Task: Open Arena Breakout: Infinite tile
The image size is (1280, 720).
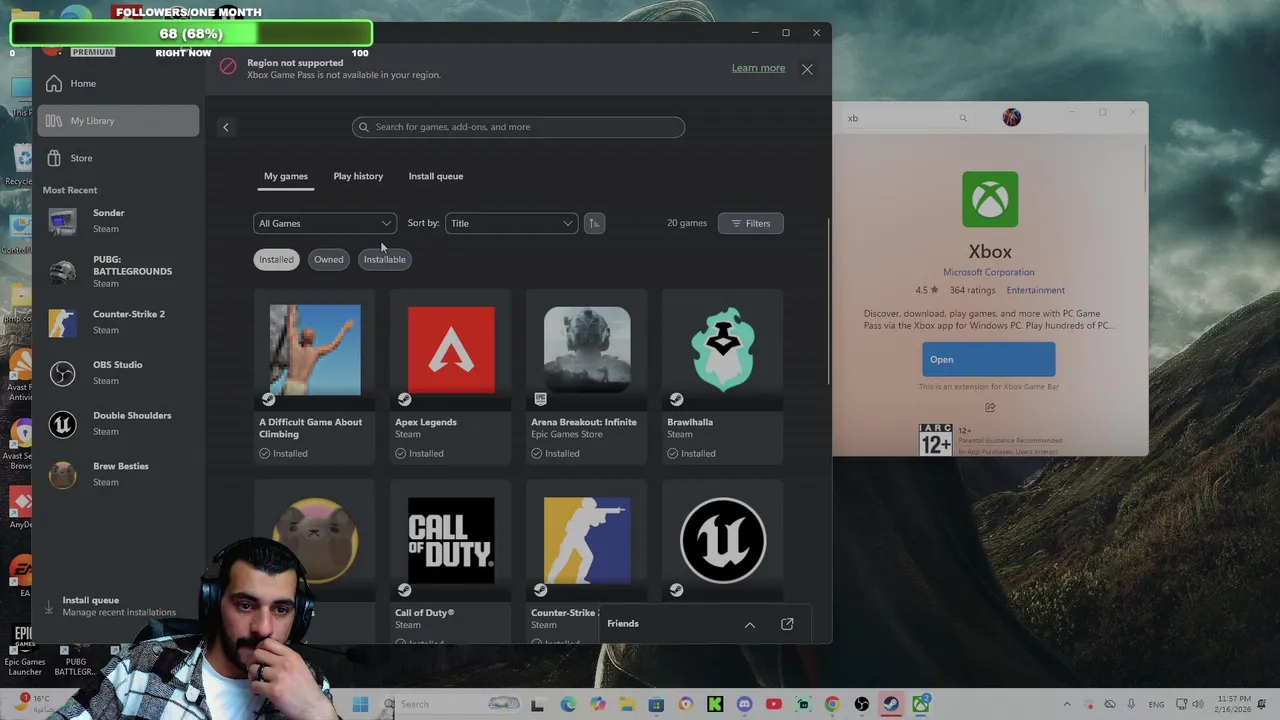Action: coord(587,377)
